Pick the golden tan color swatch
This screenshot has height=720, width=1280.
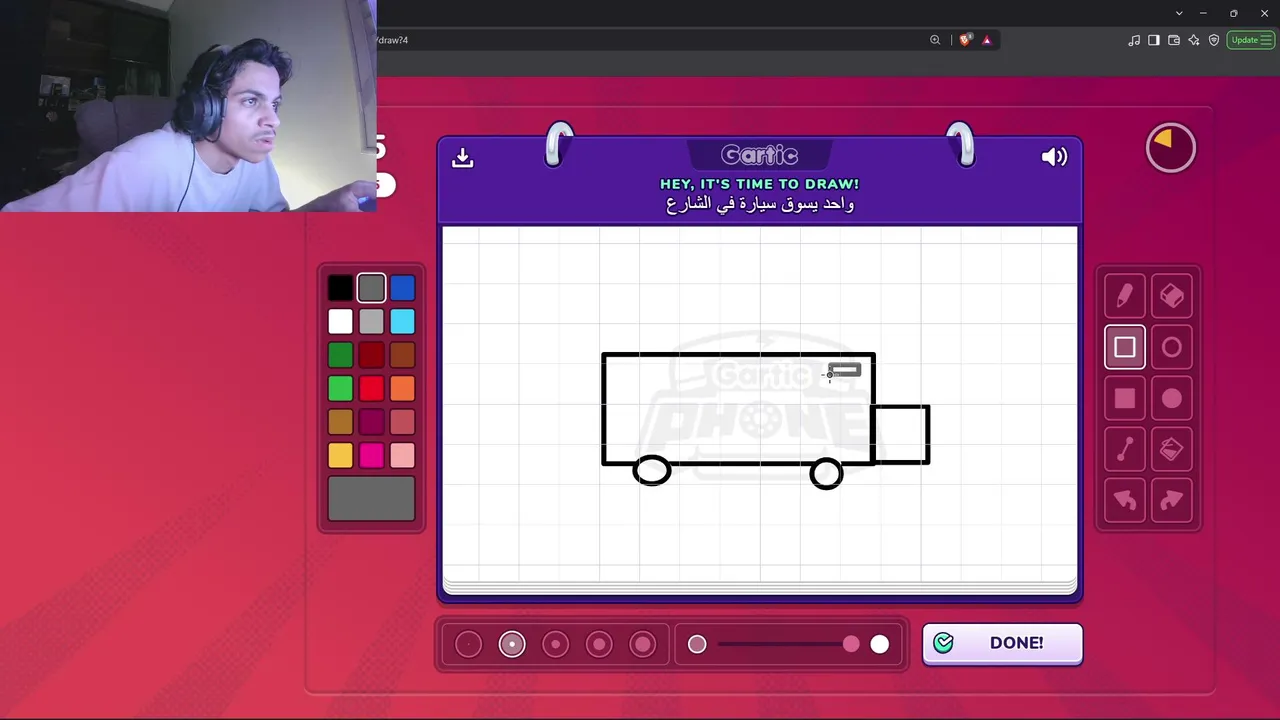point(340,422)
